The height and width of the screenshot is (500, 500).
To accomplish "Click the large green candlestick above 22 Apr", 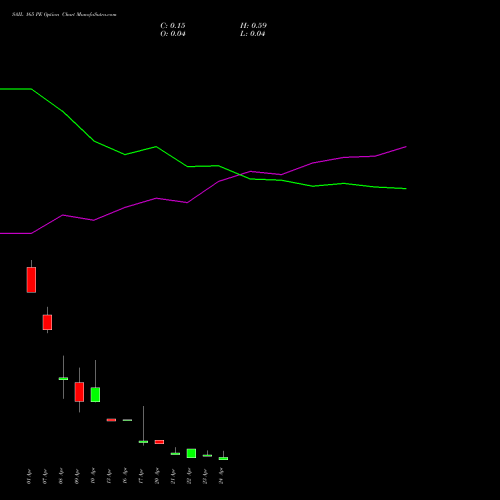I will 191,453.
